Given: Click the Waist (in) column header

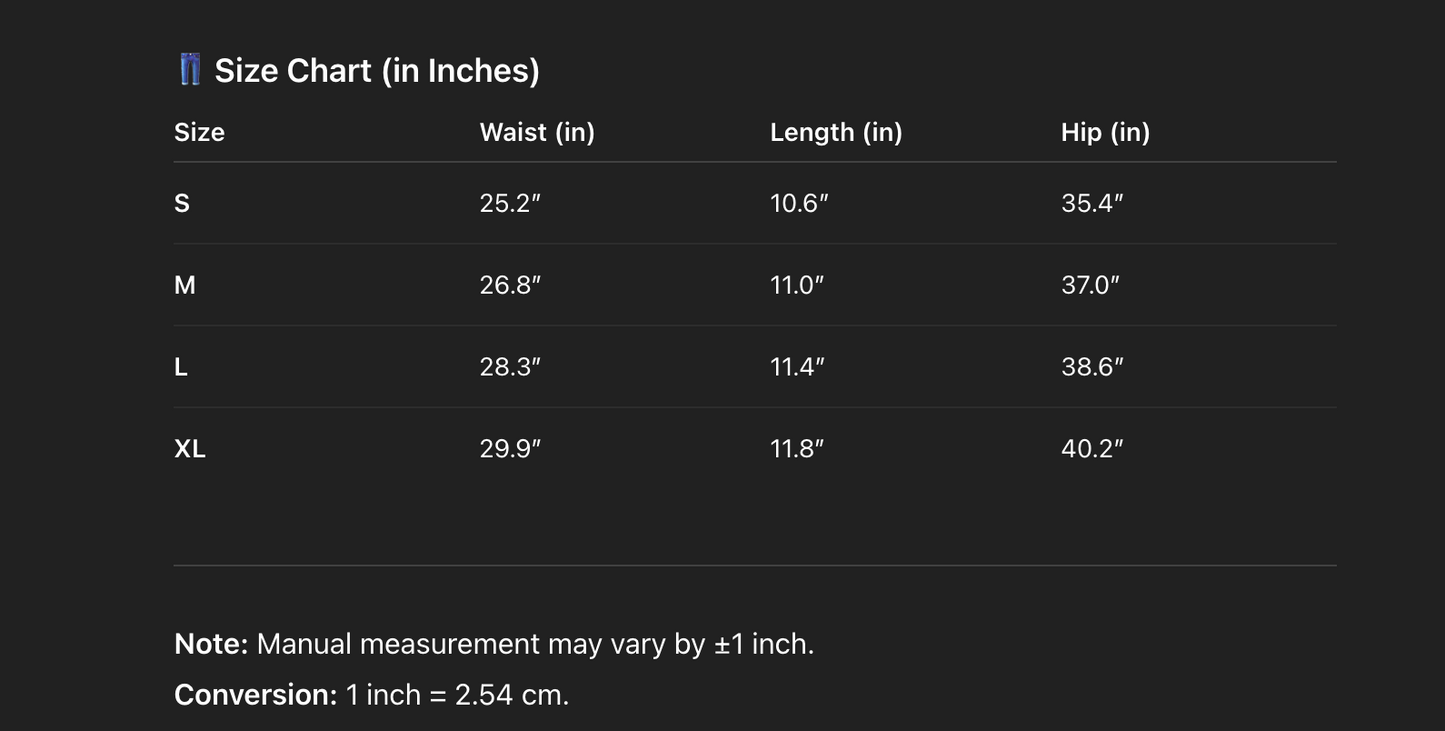Looking at the screenshot, I should click(x=537, y=132).
